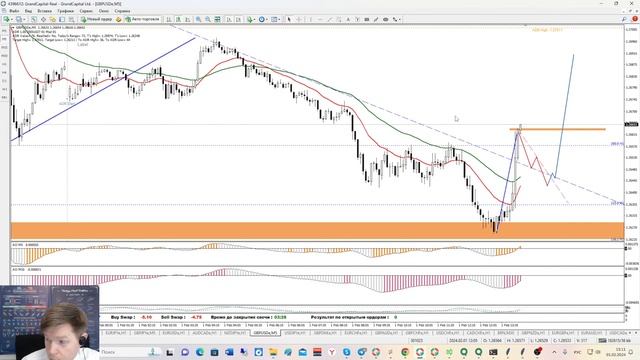Show hidden tray icons chevron
The image size is (640, 360).
[554, 351]
